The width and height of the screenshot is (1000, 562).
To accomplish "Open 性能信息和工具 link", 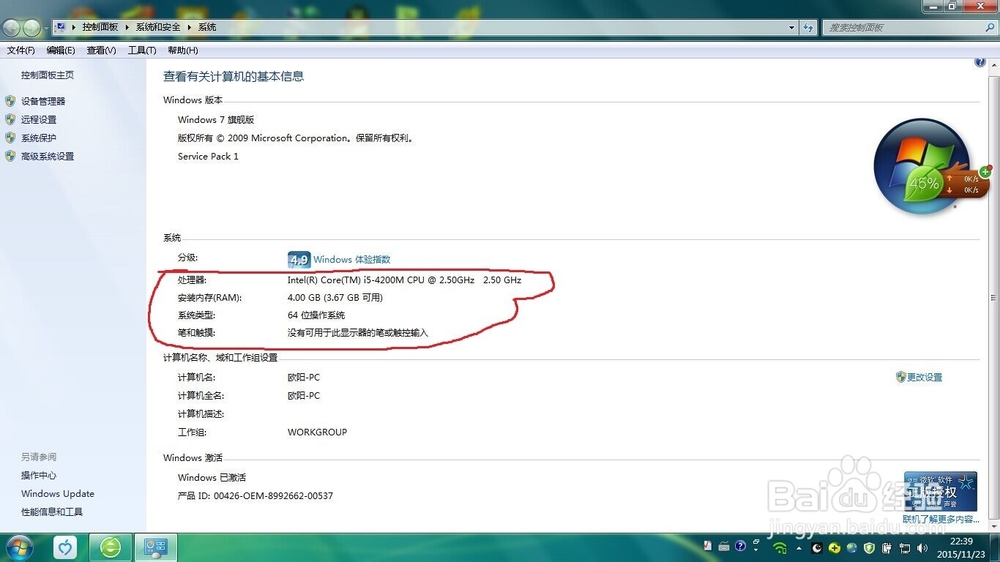I will click(52, 512).
